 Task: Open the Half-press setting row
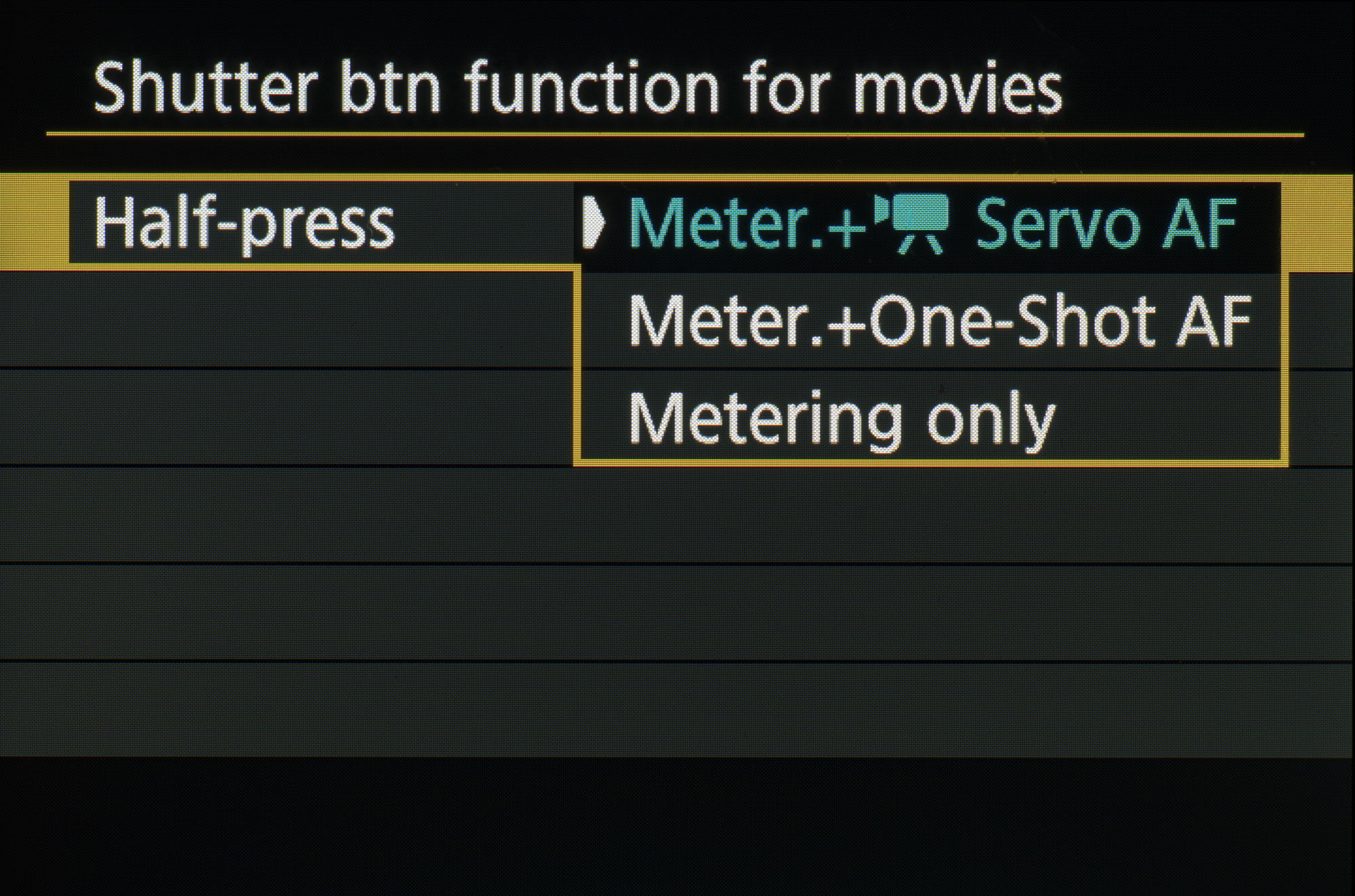point(244,223)
